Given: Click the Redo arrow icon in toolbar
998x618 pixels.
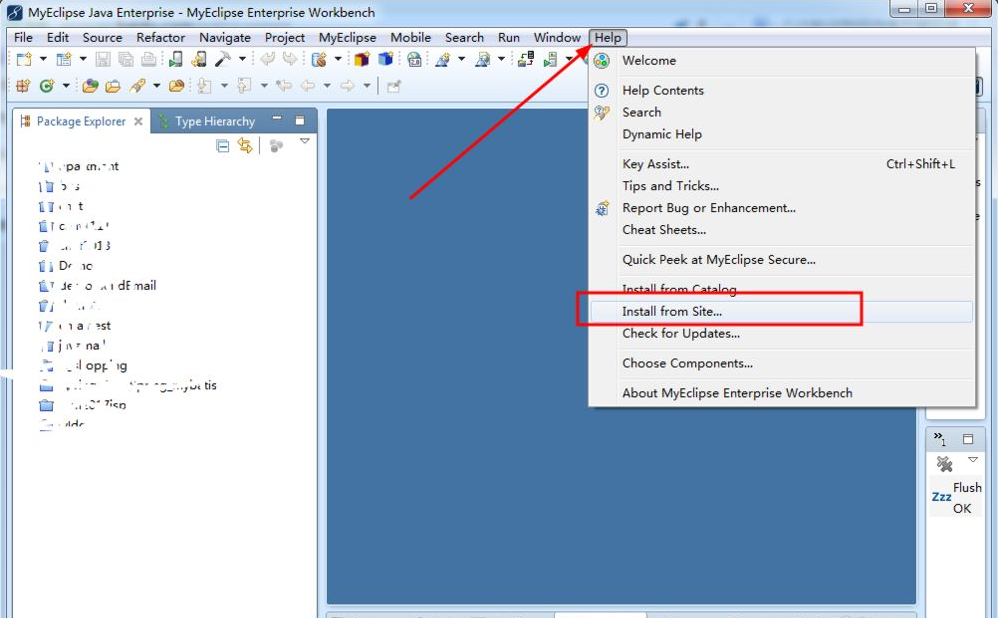Looking at the screenshot, I should click(290, 60).
